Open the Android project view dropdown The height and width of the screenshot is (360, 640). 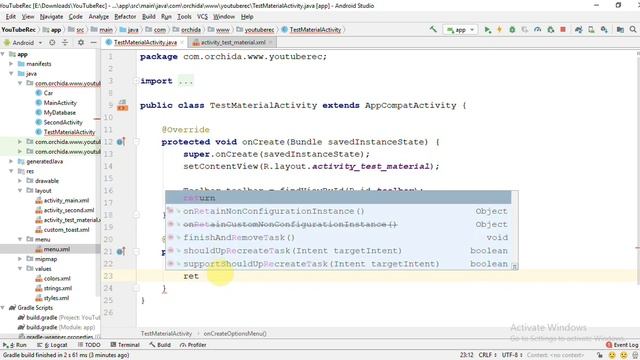coord(23,42)
